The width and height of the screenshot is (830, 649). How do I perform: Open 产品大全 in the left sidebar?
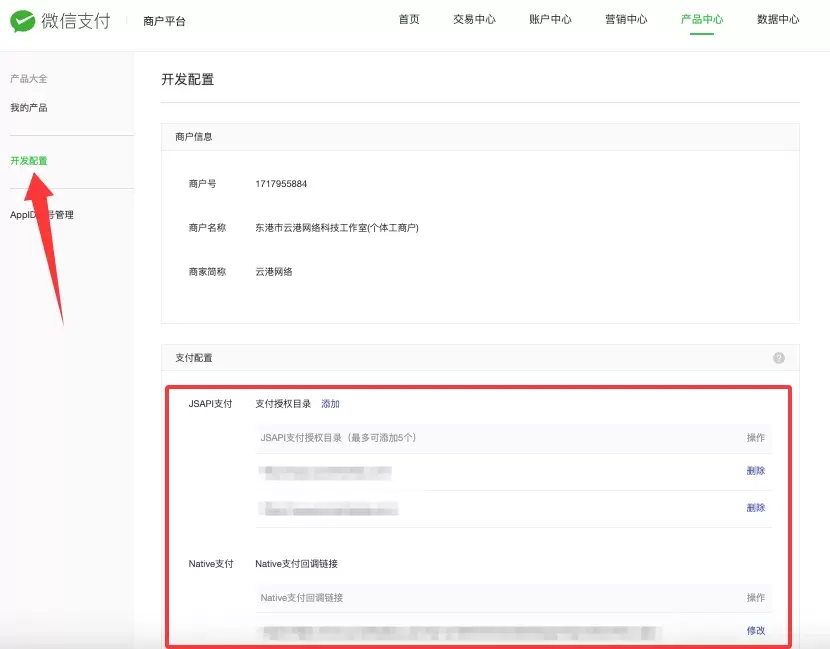(29, 79)
